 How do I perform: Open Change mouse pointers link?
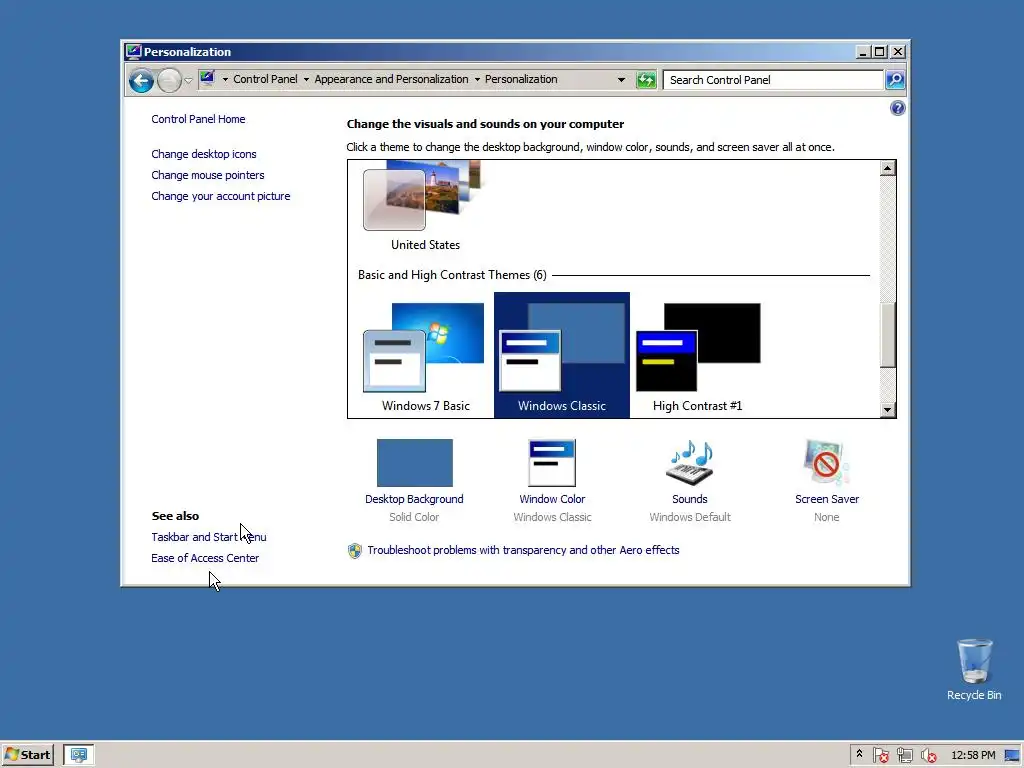click(208, 175)
